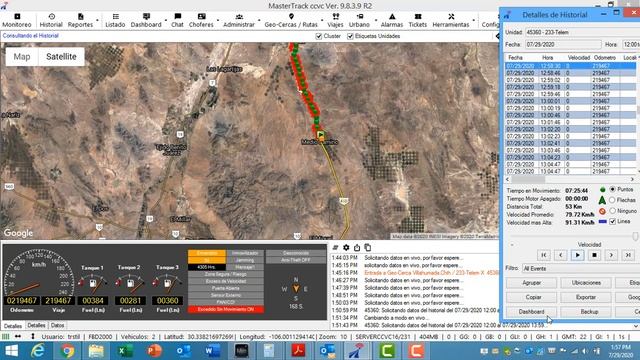Switch to the Detalles tab below gauges
Image resolution: width=640 pixels, height=360 pixels.
pos(13,326)
